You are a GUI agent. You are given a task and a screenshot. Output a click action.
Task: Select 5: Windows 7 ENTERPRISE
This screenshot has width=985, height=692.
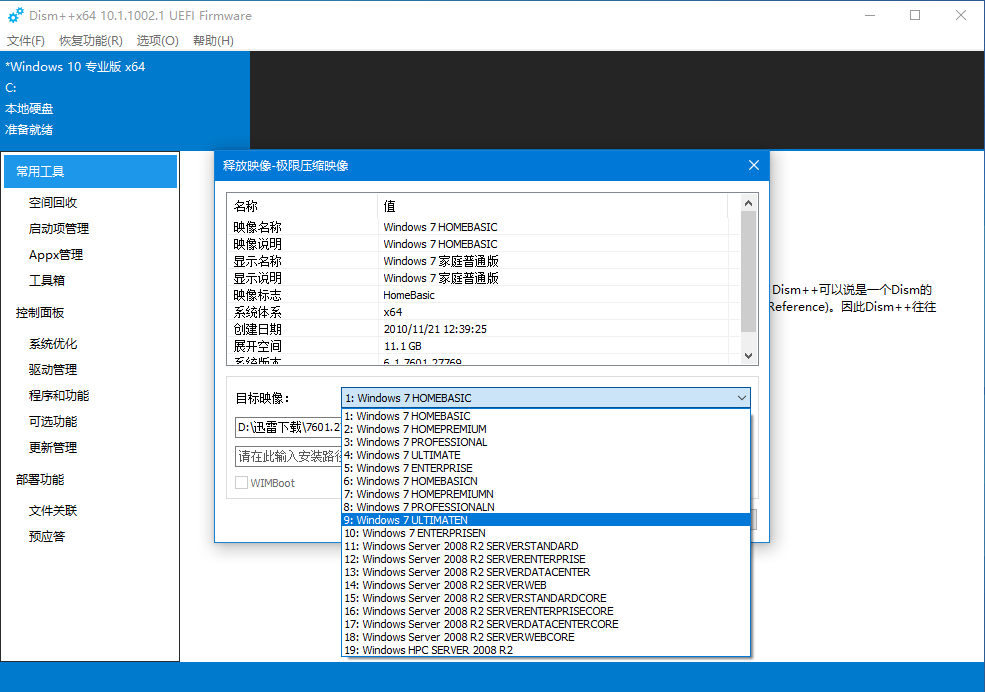(546, 468)
